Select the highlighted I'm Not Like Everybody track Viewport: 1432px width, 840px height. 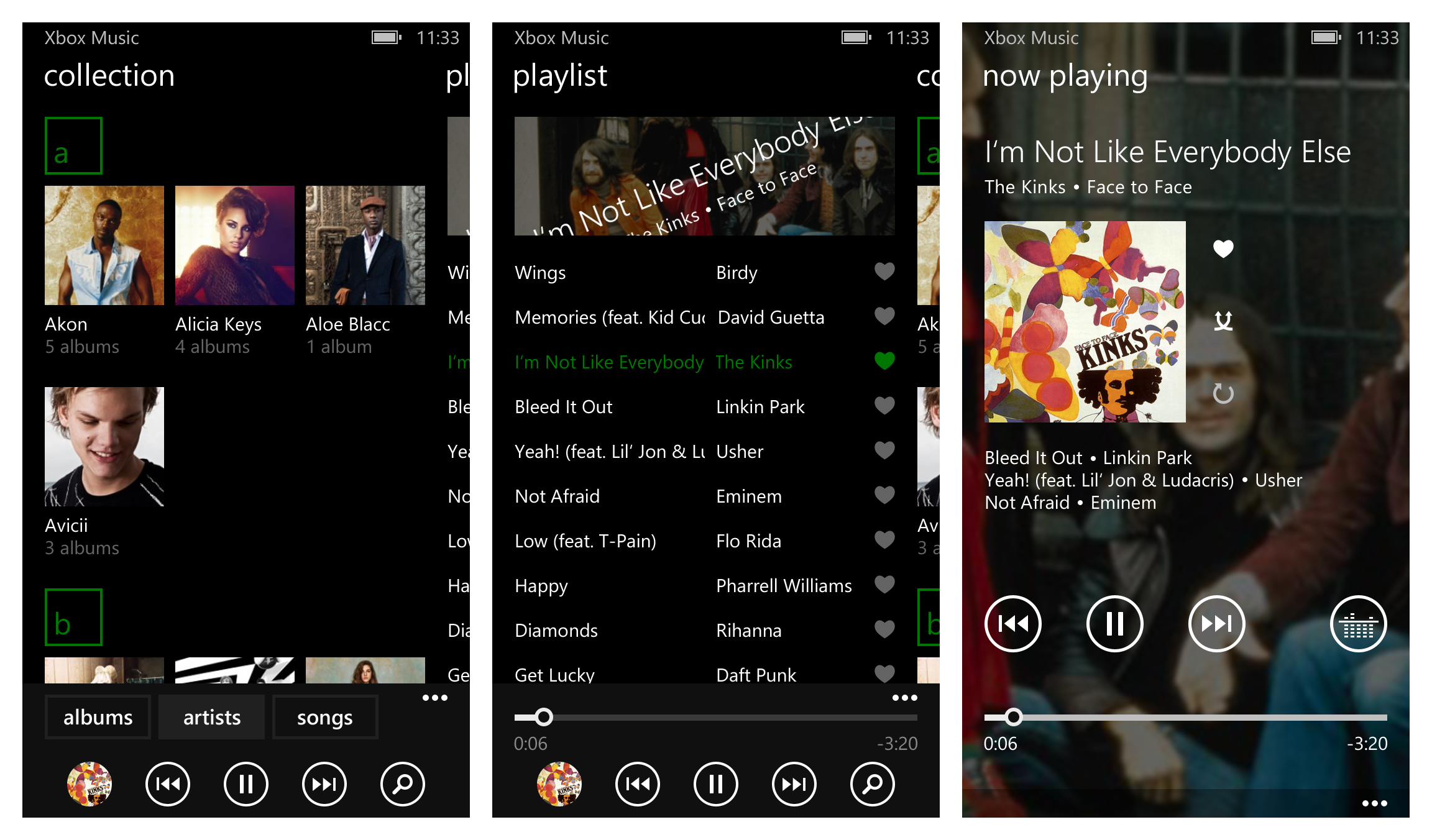pyautogui.click(x=609, y=362)
